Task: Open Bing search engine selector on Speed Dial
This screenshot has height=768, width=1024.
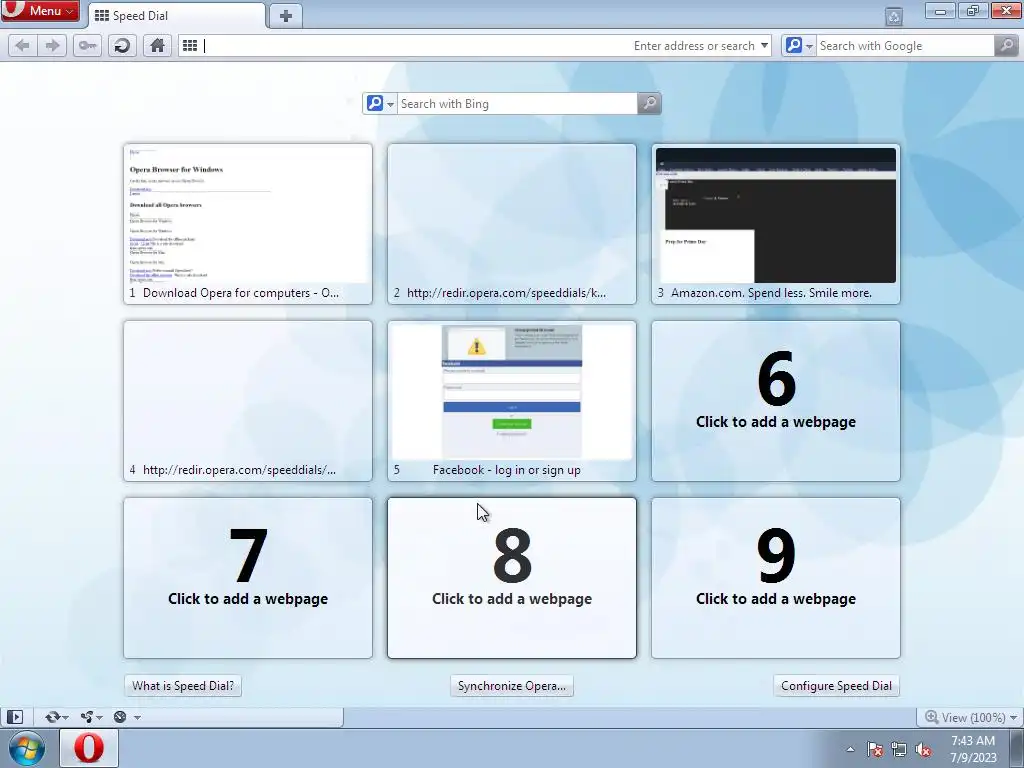Action: [x=380, y=104]
